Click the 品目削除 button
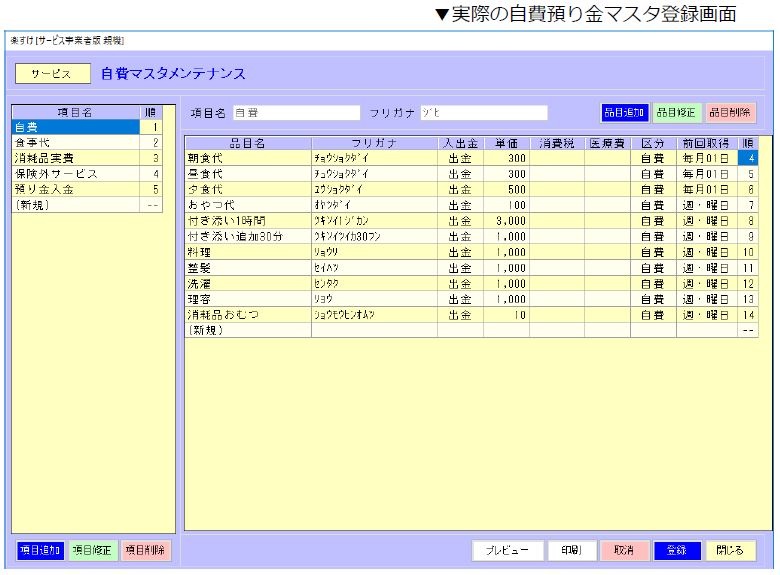 pos(729,112)
